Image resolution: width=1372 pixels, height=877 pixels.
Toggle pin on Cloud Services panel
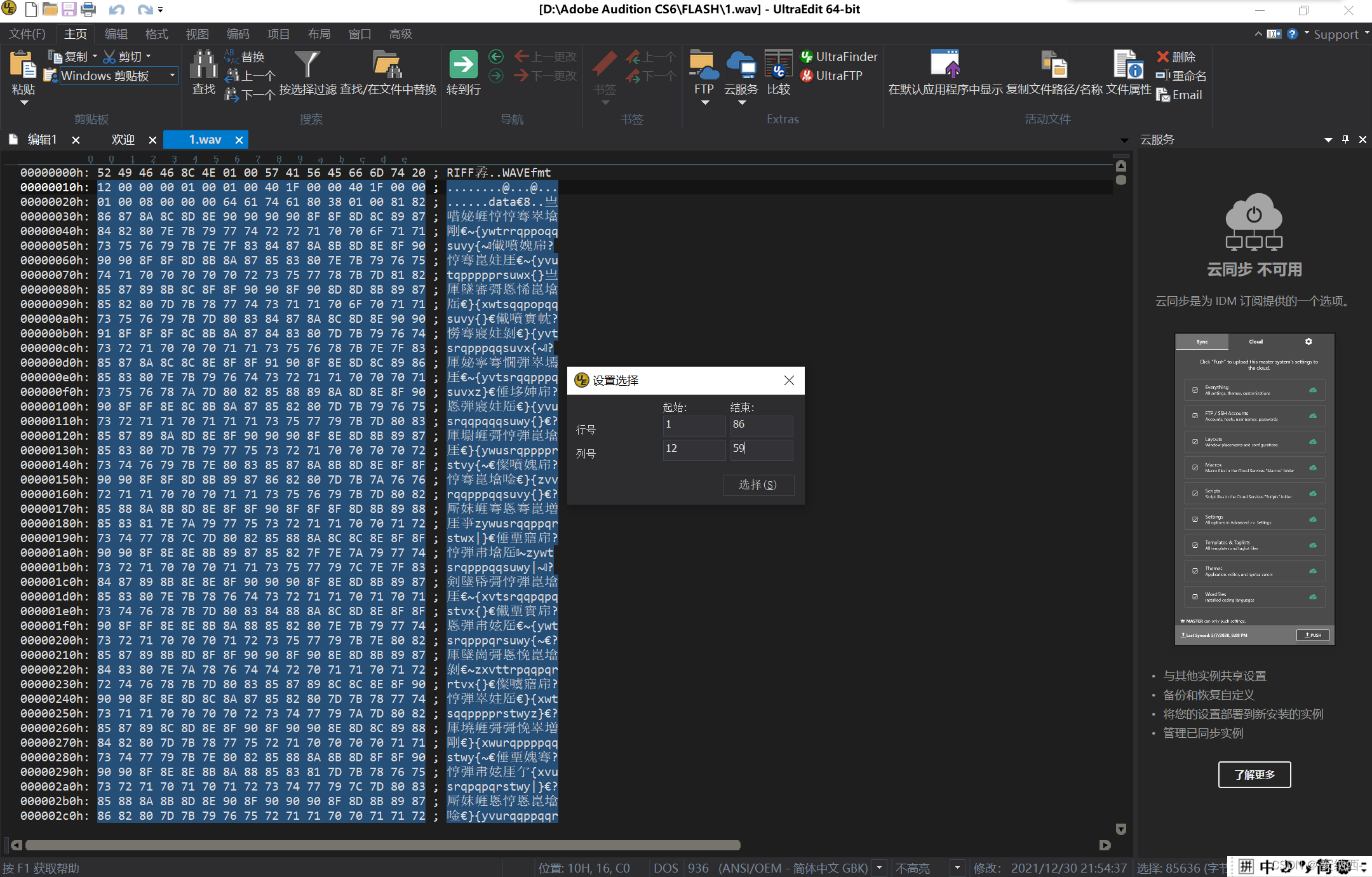pos(1345,139)
